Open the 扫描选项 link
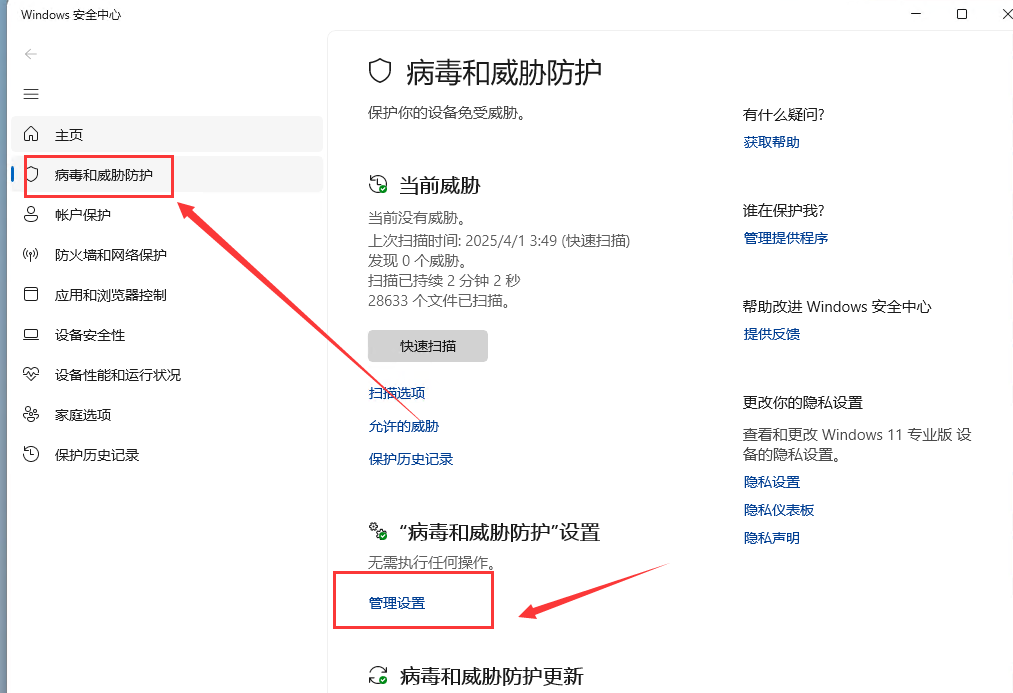The height and width of the screenshot is (693, 1013). tap(397, 393)
